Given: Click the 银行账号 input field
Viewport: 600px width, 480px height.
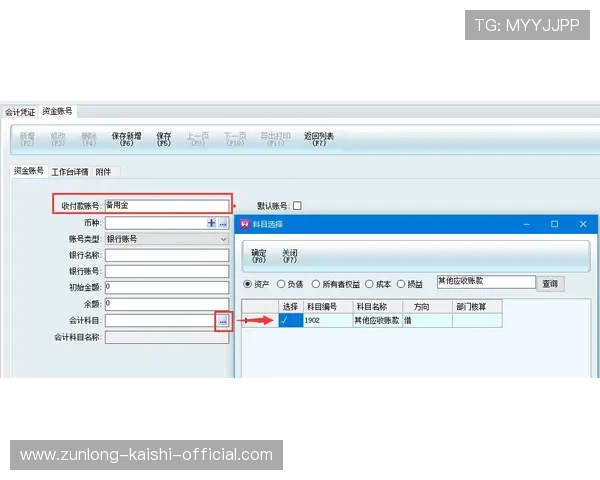Looking at the screenshot, I should pos(167,271).
